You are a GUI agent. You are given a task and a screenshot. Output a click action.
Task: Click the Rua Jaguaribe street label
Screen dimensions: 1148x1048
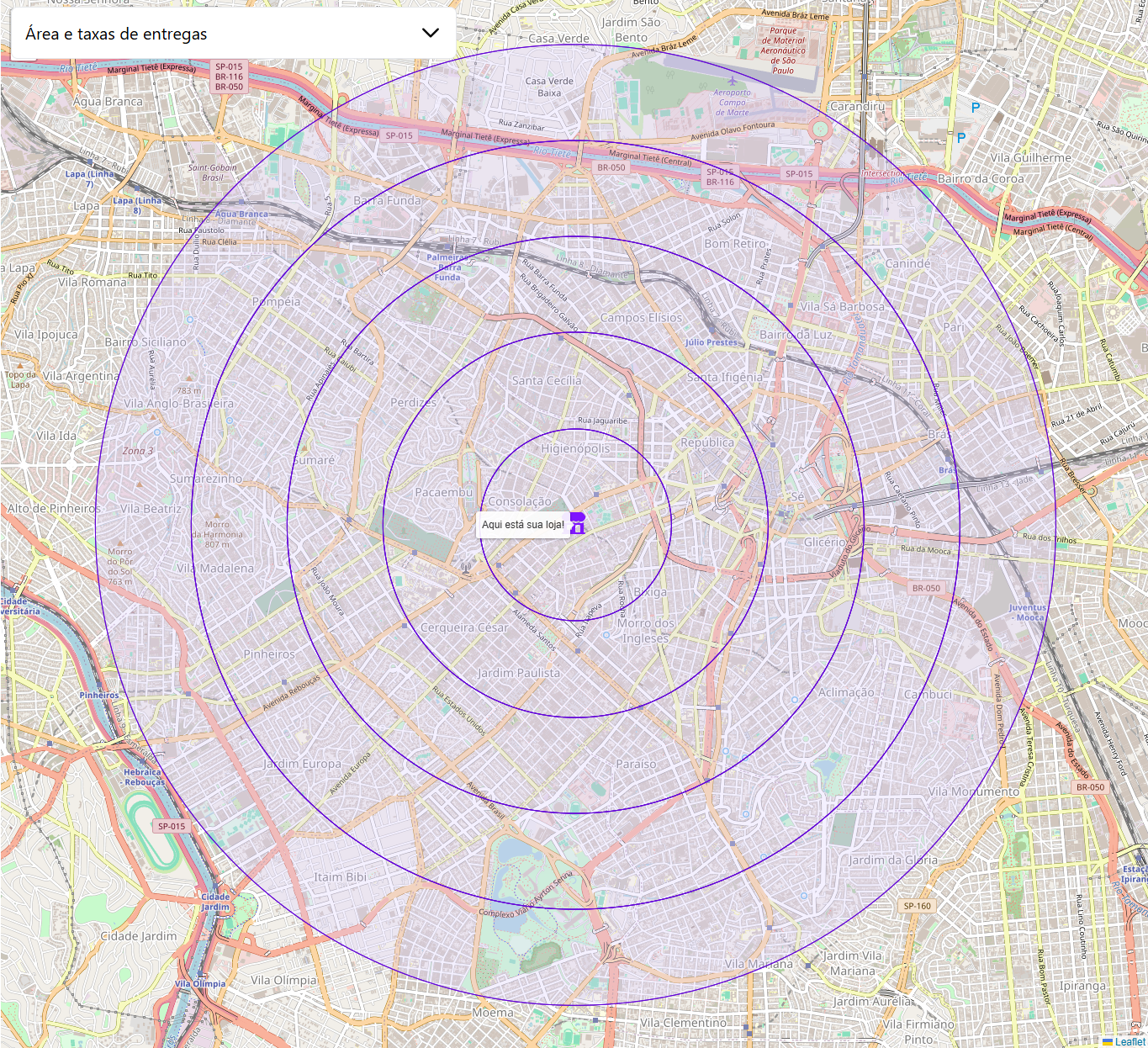tap(602, 421)
